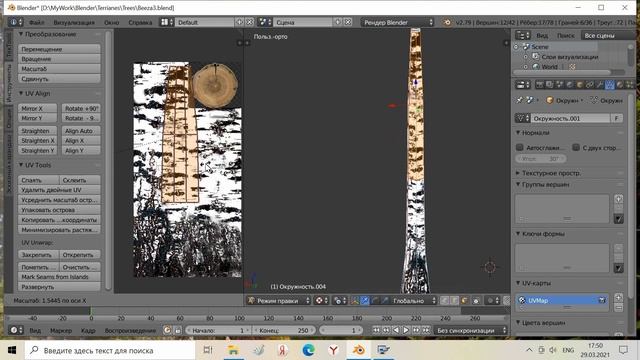Open the Маркер menu in timeline
640x360 pixels.
click(x=61, y=330)
